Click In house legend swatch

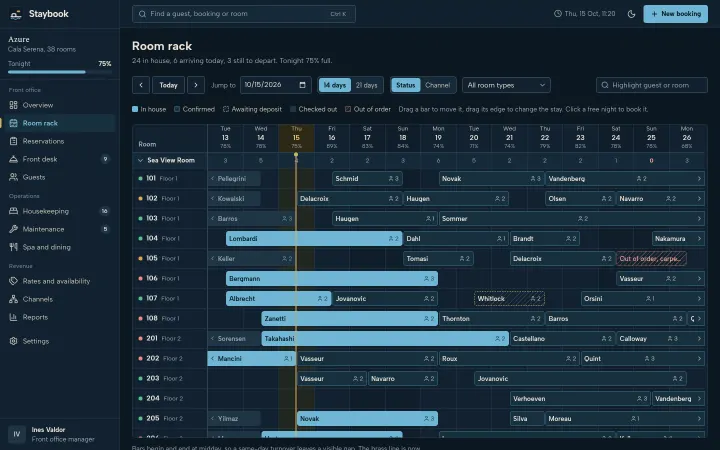135,109
